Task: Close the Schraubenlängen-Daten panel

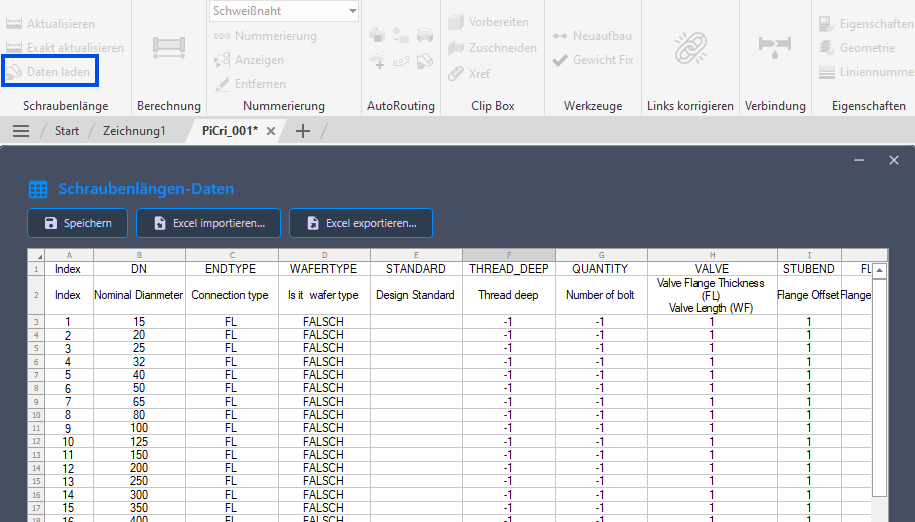Action: pyautogui.click(x=894, y=160)
